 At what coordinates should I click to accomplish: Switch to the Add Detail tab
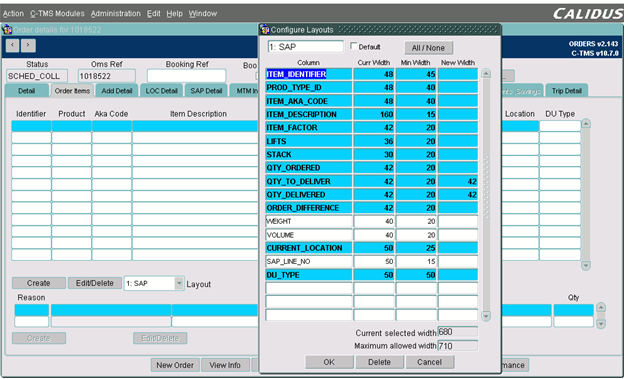(x=117, y=91)
